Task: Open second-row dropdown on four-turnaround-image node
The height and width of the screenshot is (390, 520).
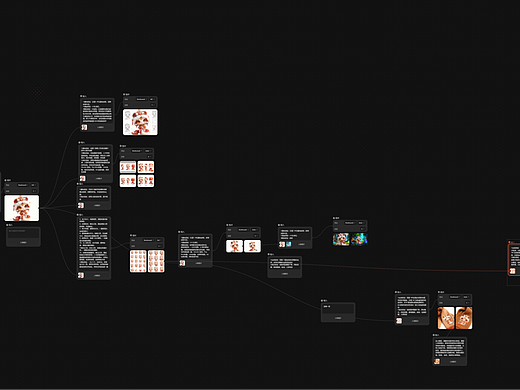Action: [149, 157]
